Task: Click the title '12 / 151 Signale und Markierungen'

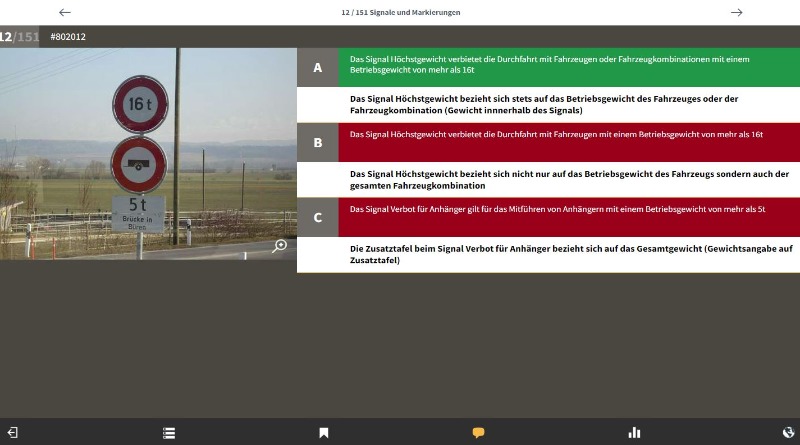Action: [401, 12]
